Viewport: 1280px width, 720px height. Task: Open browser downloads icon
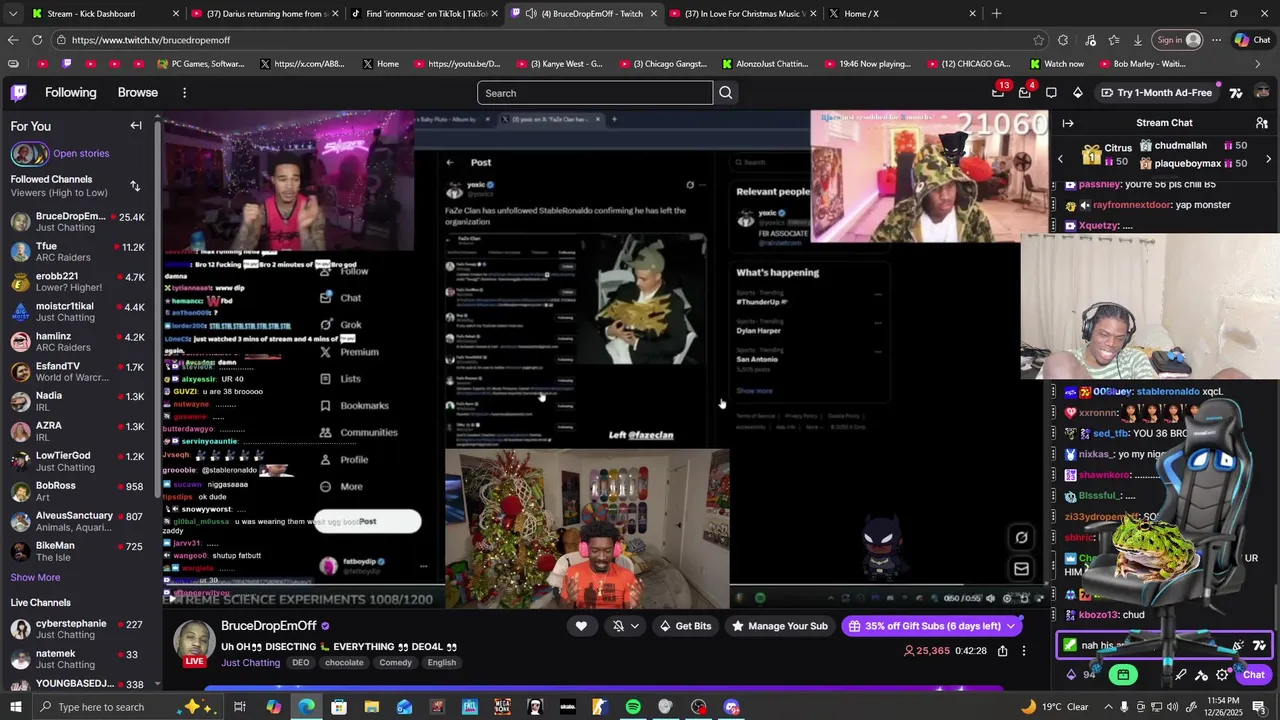pyautogui.click(x=1138, y=40)
